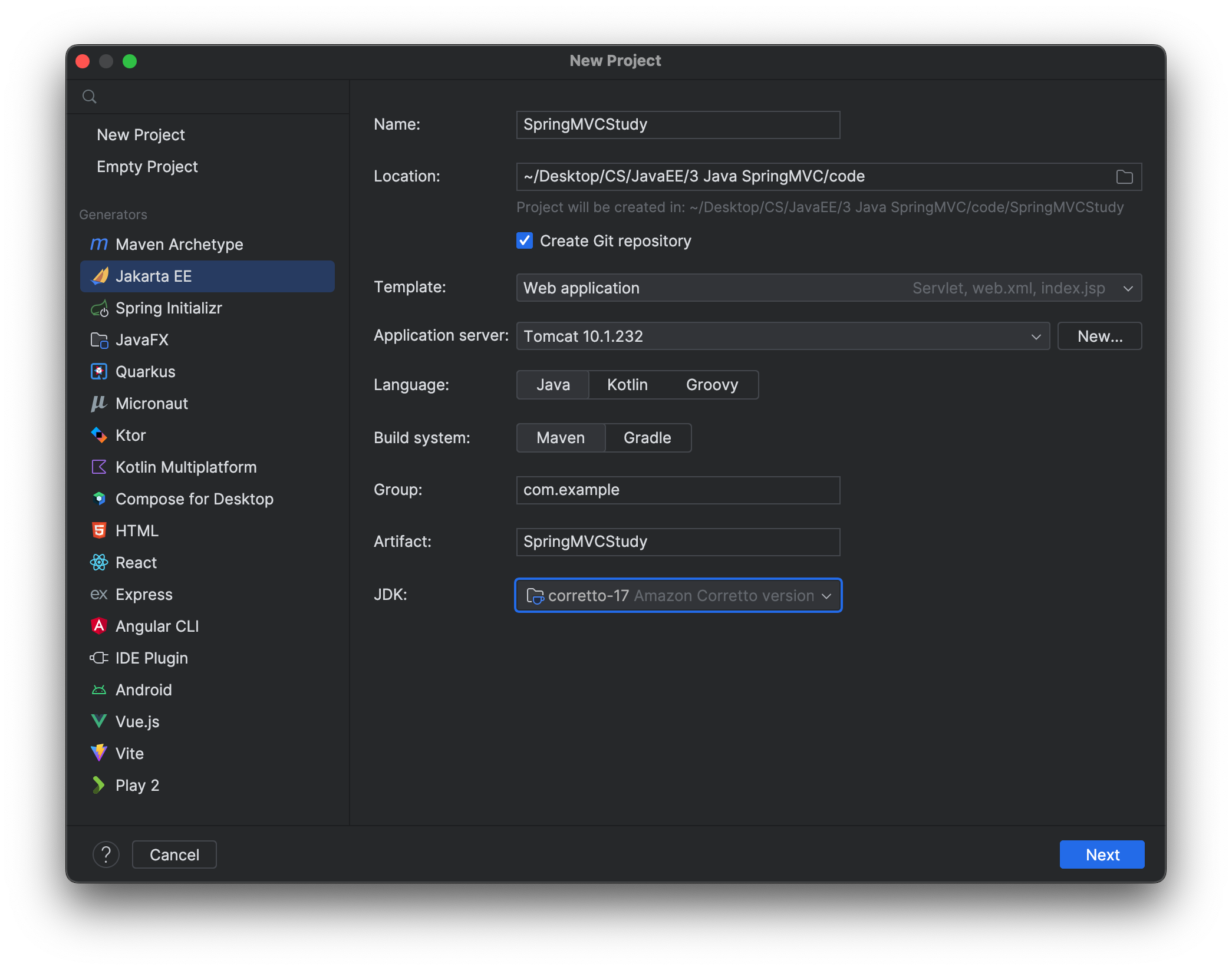Select Empty Project in sidebar

147,166
